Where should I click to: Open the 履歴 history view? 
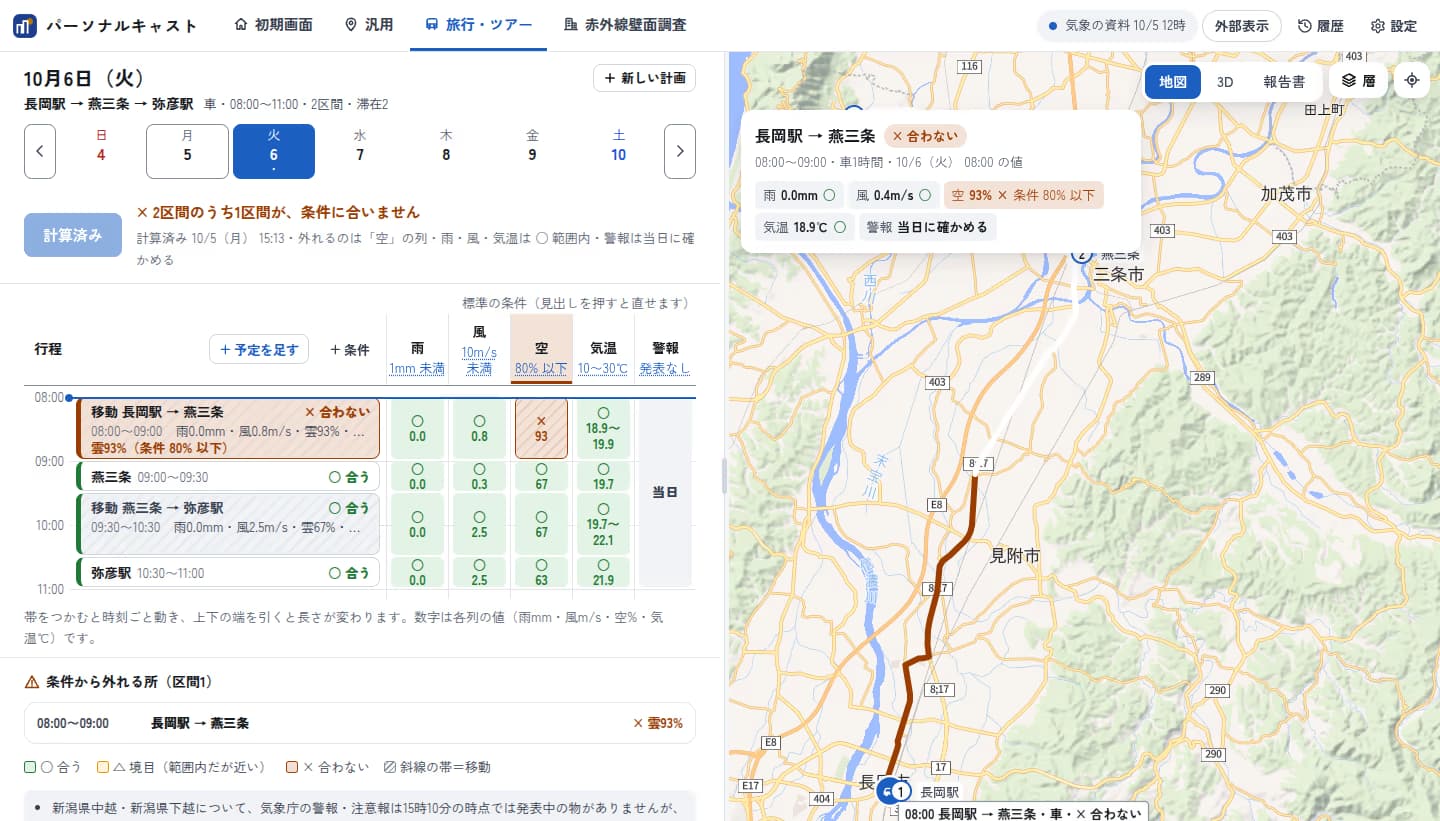(x=1320, y=26)
